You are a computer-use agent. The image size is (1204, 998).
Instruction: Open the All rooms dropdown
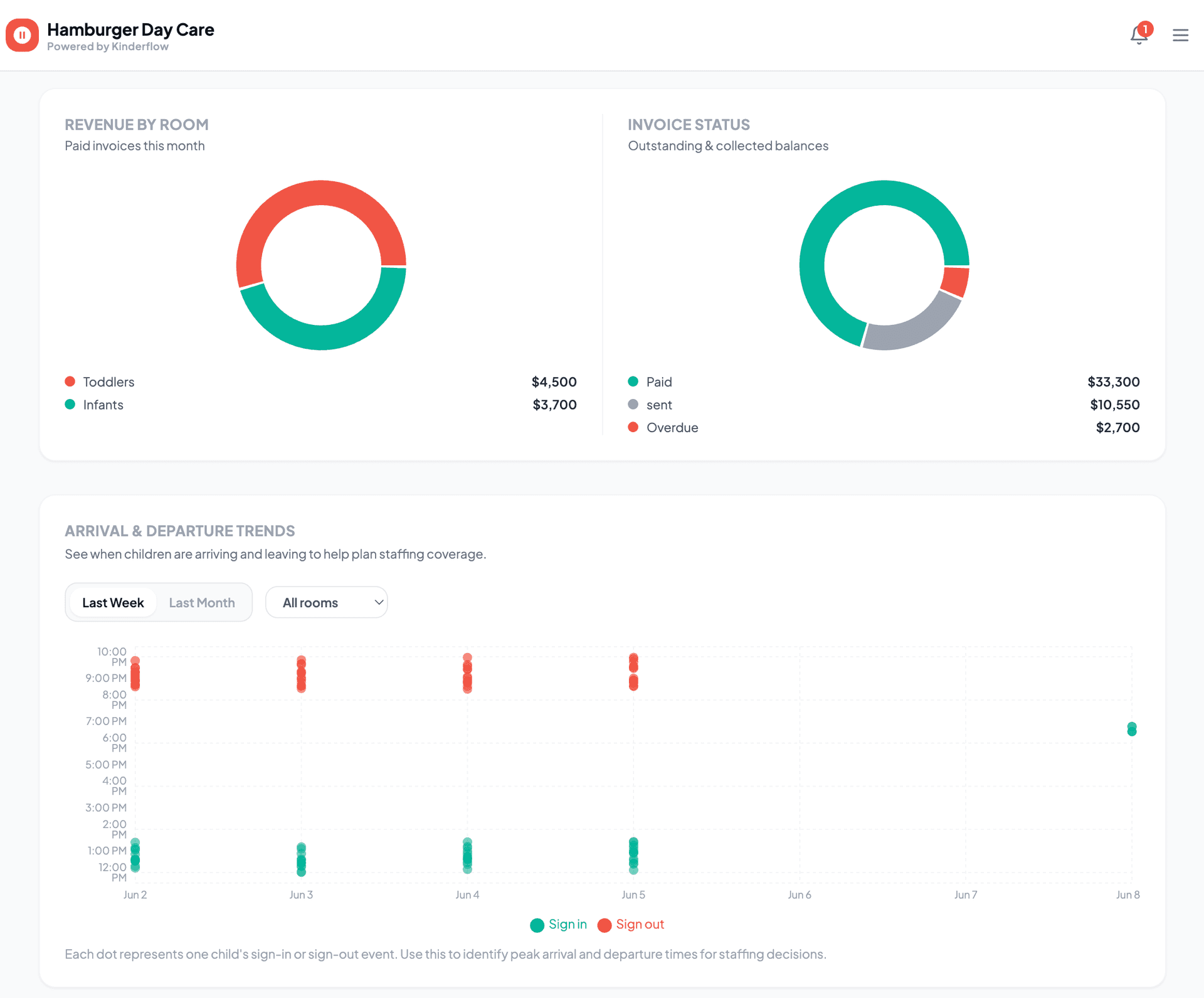point(327,603)
